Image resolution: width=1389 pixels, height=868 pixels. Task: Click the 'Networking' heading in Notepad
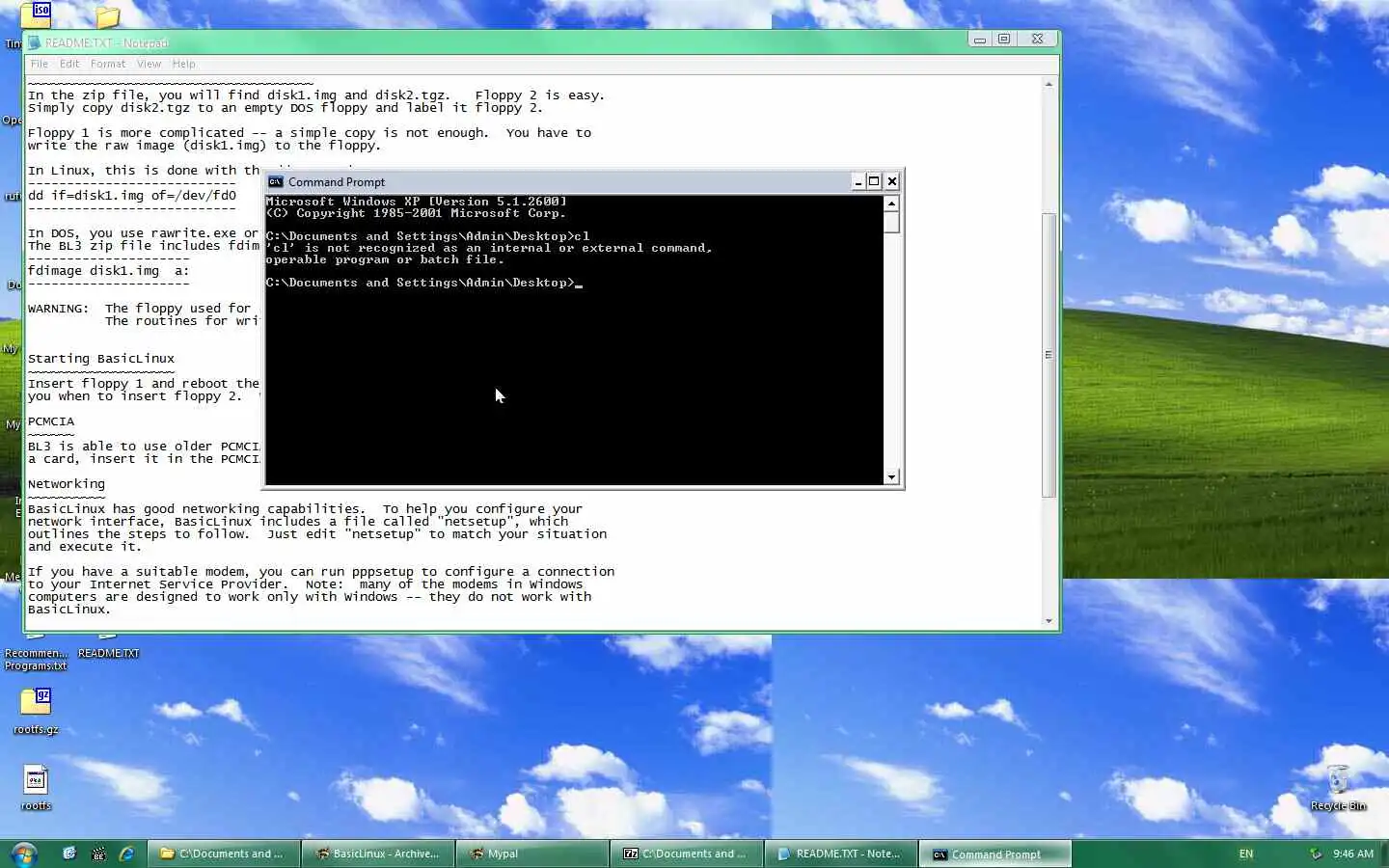(67, 484)
